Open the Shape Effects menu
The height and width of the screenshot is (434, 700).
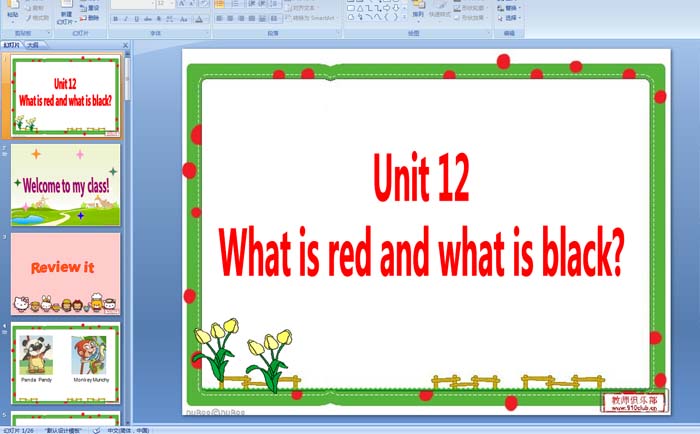[470, 18]
